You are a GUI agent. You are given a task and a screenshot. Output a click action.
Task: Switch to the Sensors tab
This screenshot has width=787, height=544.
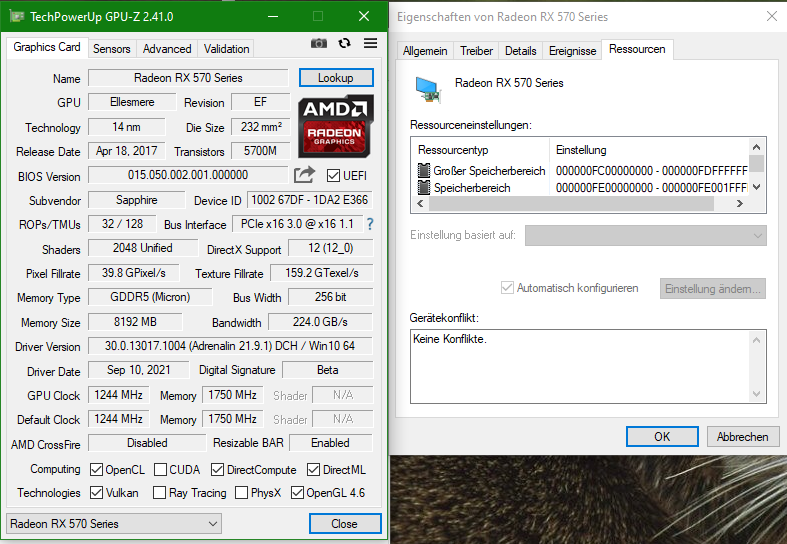point(111,49)
